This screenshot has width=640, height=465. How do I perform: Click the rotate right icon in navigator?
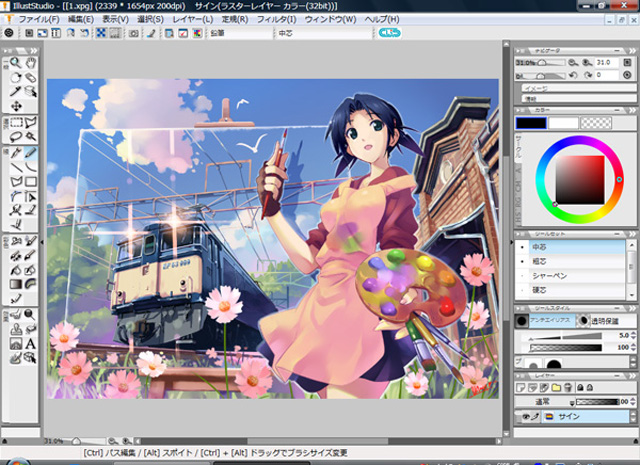tap(587, 75)
